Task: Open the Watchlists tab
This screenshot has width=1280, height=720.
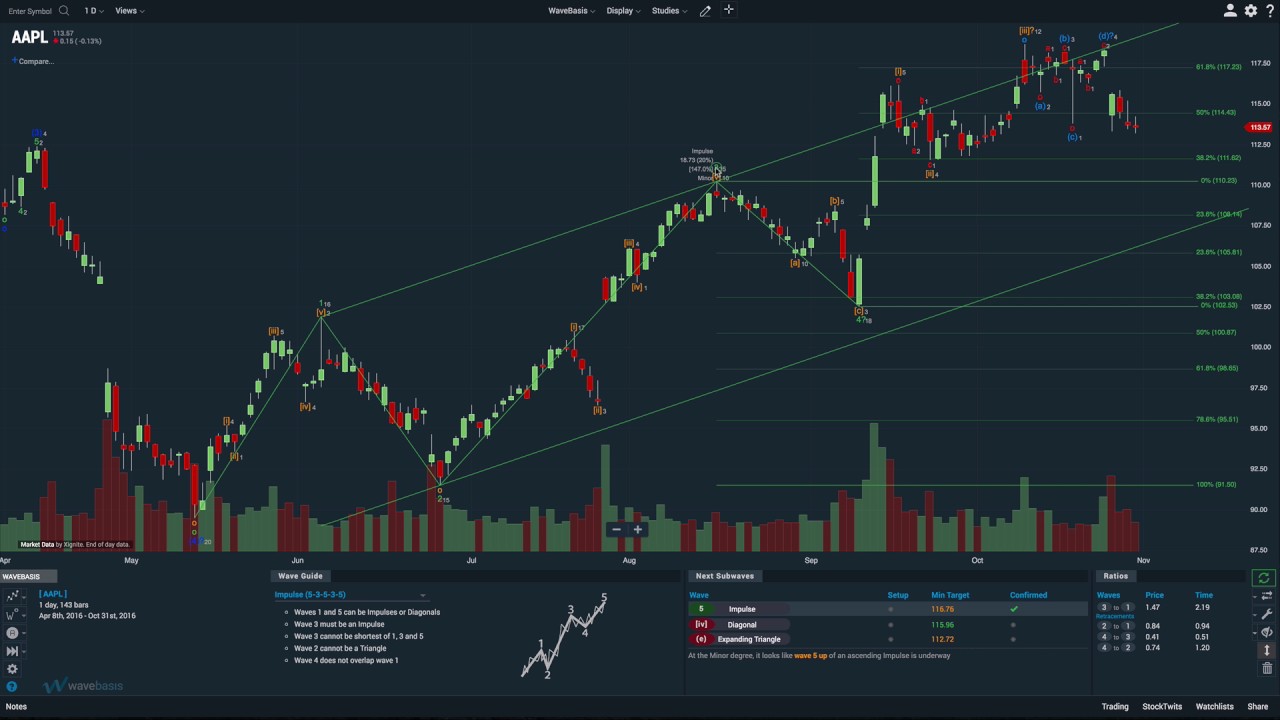Action: click(1214, 707)
